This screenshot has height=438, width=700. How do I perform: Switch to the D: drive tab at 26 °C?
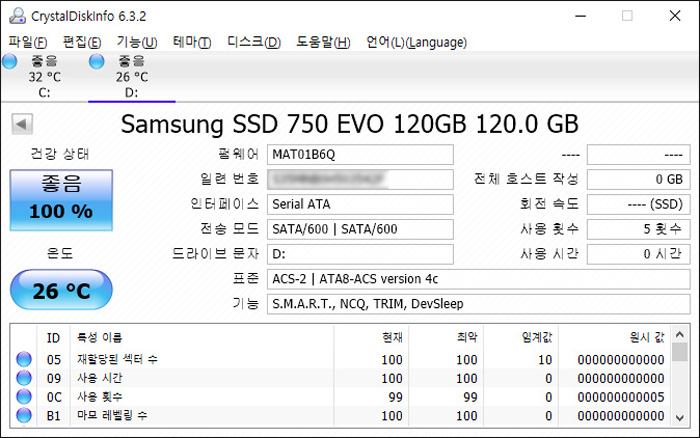pos(132,76)
